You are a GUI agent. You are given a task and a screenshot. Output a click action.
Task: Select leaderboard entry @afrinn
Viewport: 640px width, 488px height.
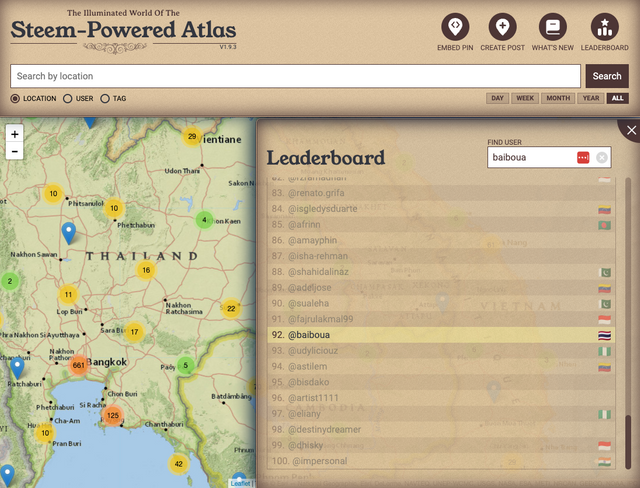tap(441, 224)
